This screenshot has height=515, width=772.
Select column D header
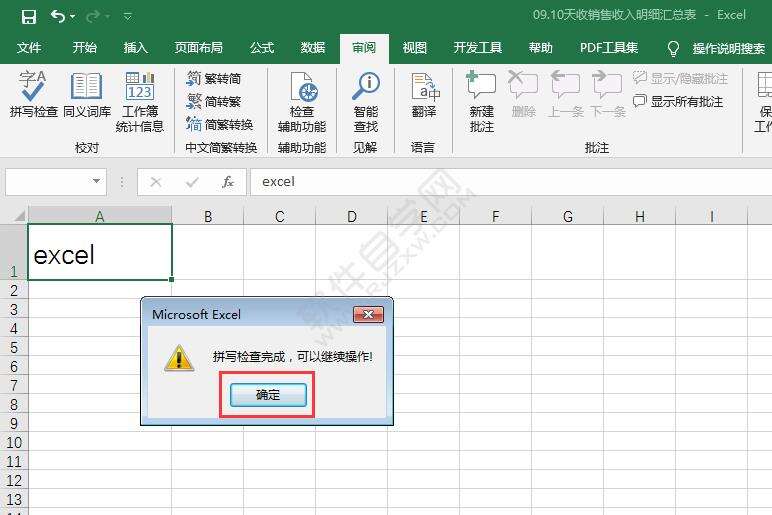click(352, 217)
